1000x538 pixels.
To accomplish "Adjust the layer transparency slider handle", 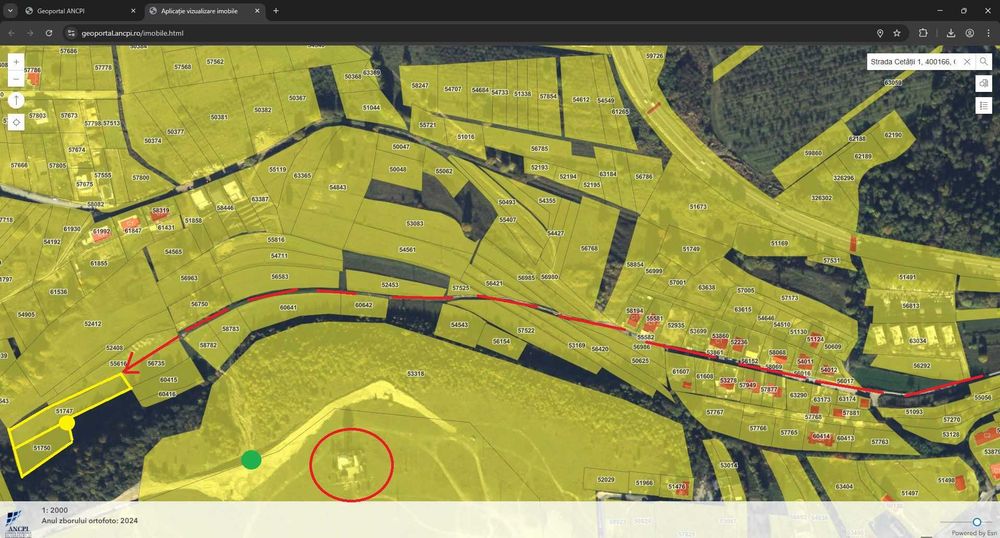I will click(976, 522).
